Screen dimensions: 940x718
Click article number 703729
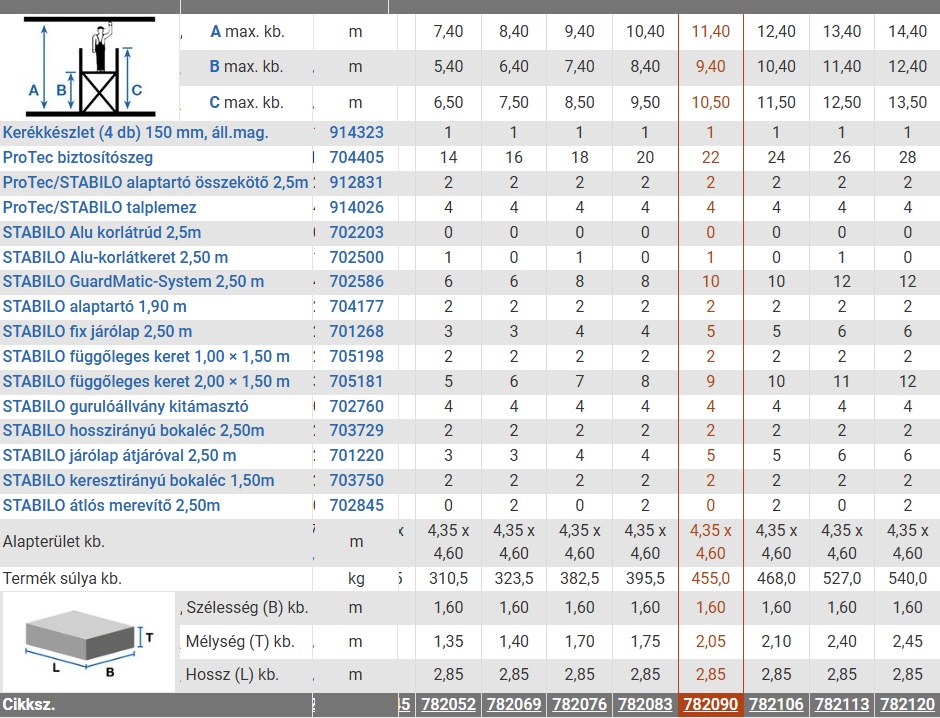click(357, 431)
